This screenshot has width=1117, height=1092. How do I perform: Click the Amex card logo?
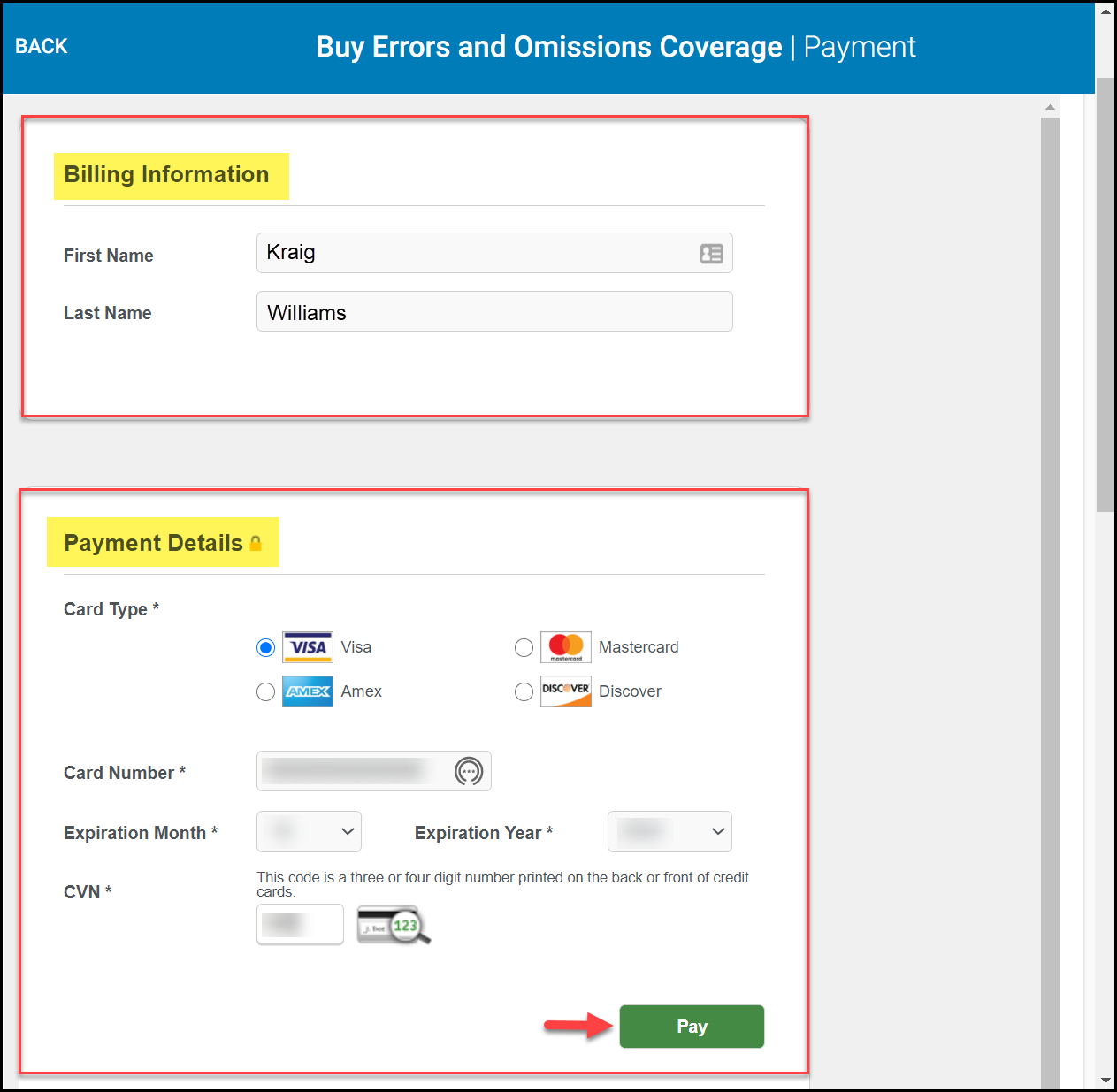pos(308,691)
